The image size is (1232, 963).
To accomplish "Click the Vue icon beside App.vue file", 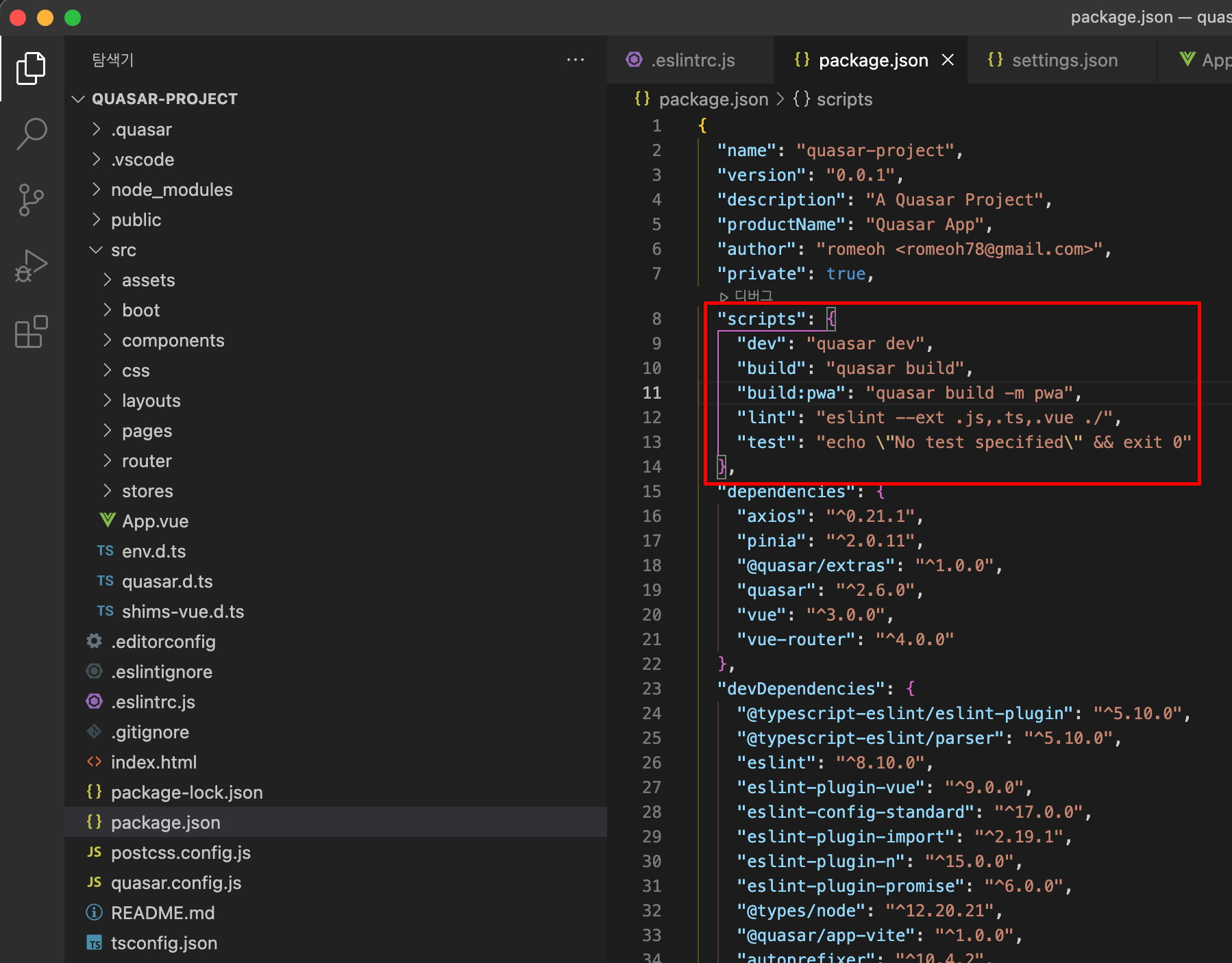I will tap(107, 521).
